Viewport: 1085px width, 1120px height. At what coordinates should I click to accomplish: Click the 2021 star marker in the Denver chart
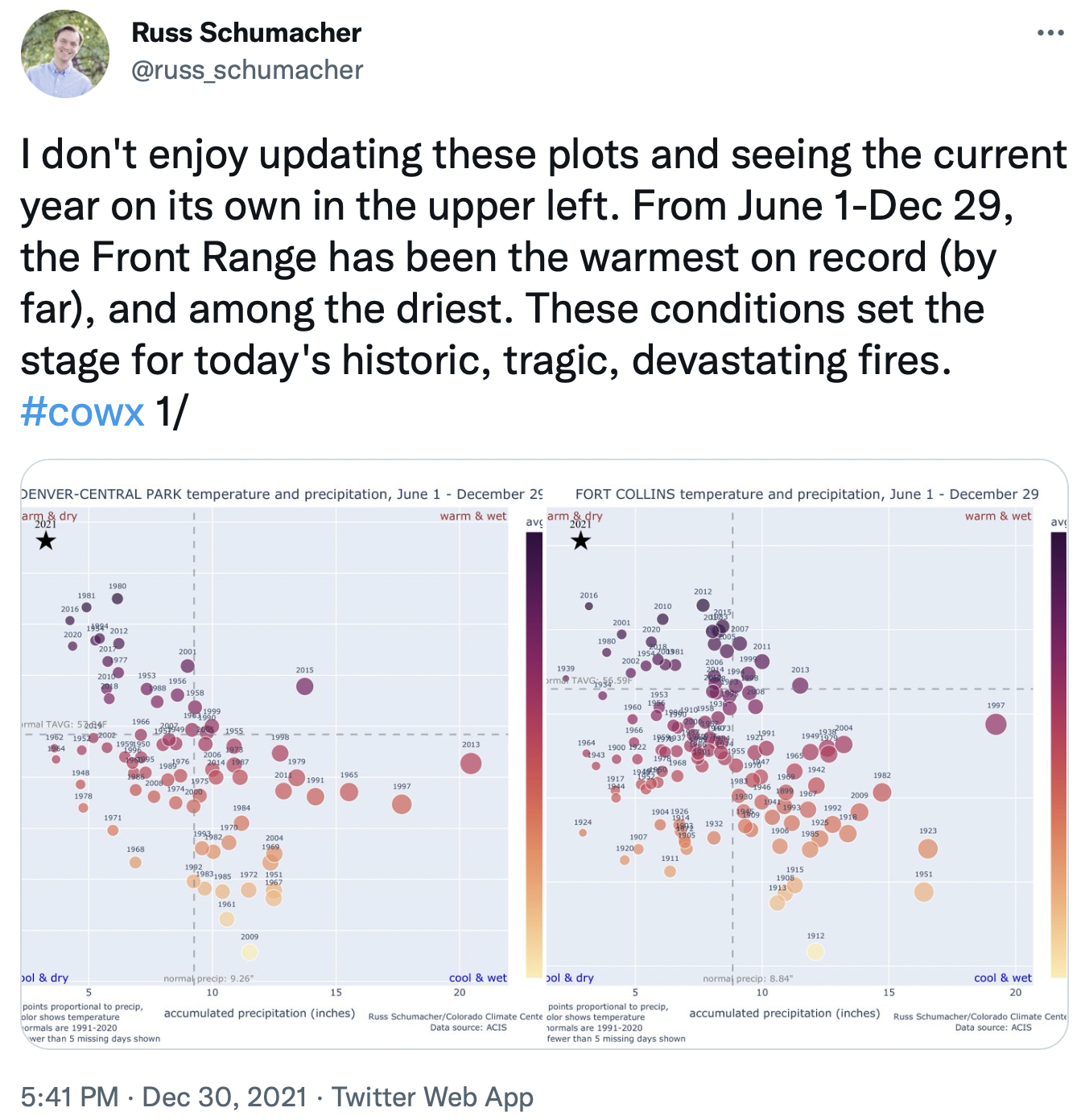tap(46, 541)
